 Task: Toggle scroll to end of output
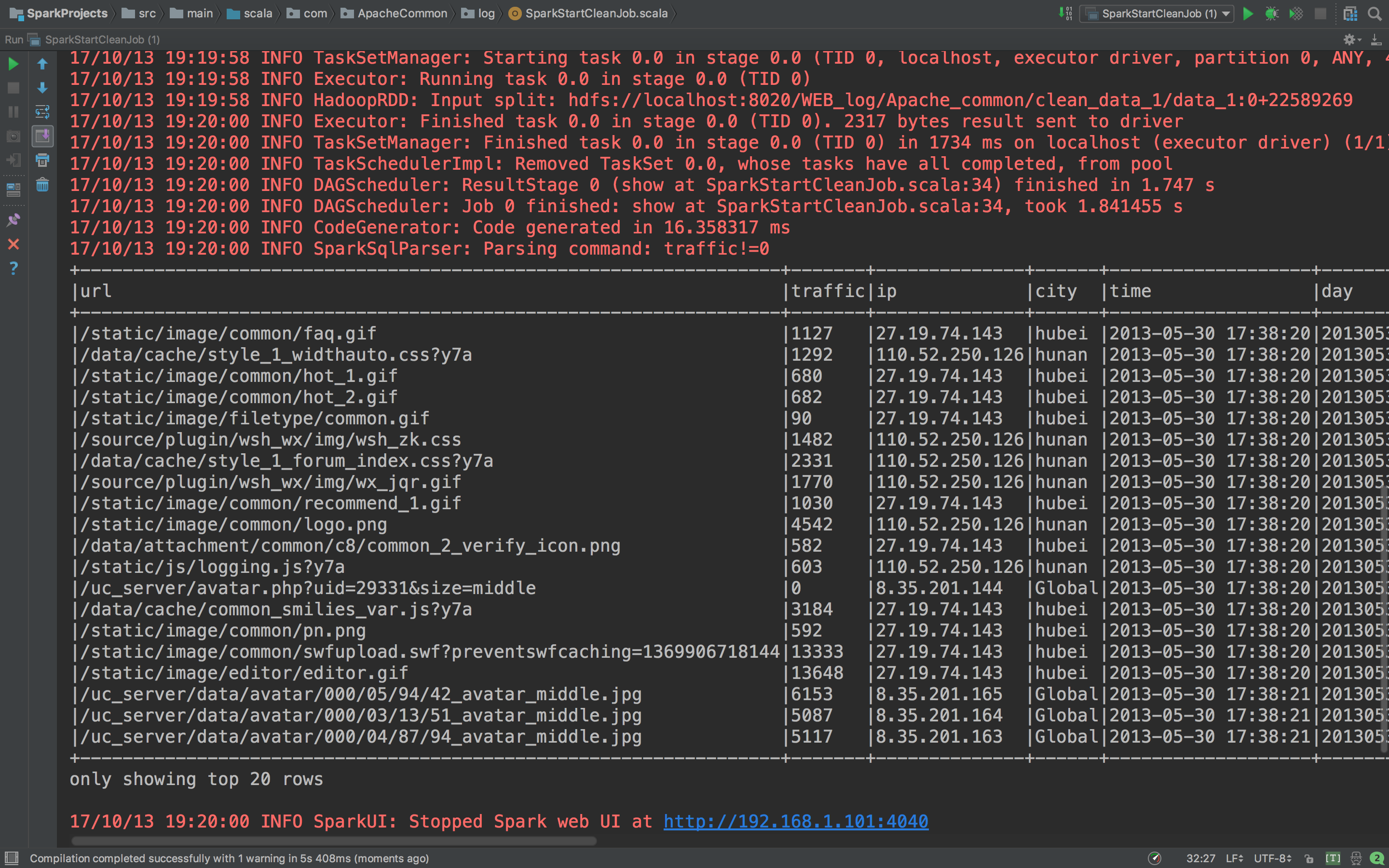(x=42, y=136)
